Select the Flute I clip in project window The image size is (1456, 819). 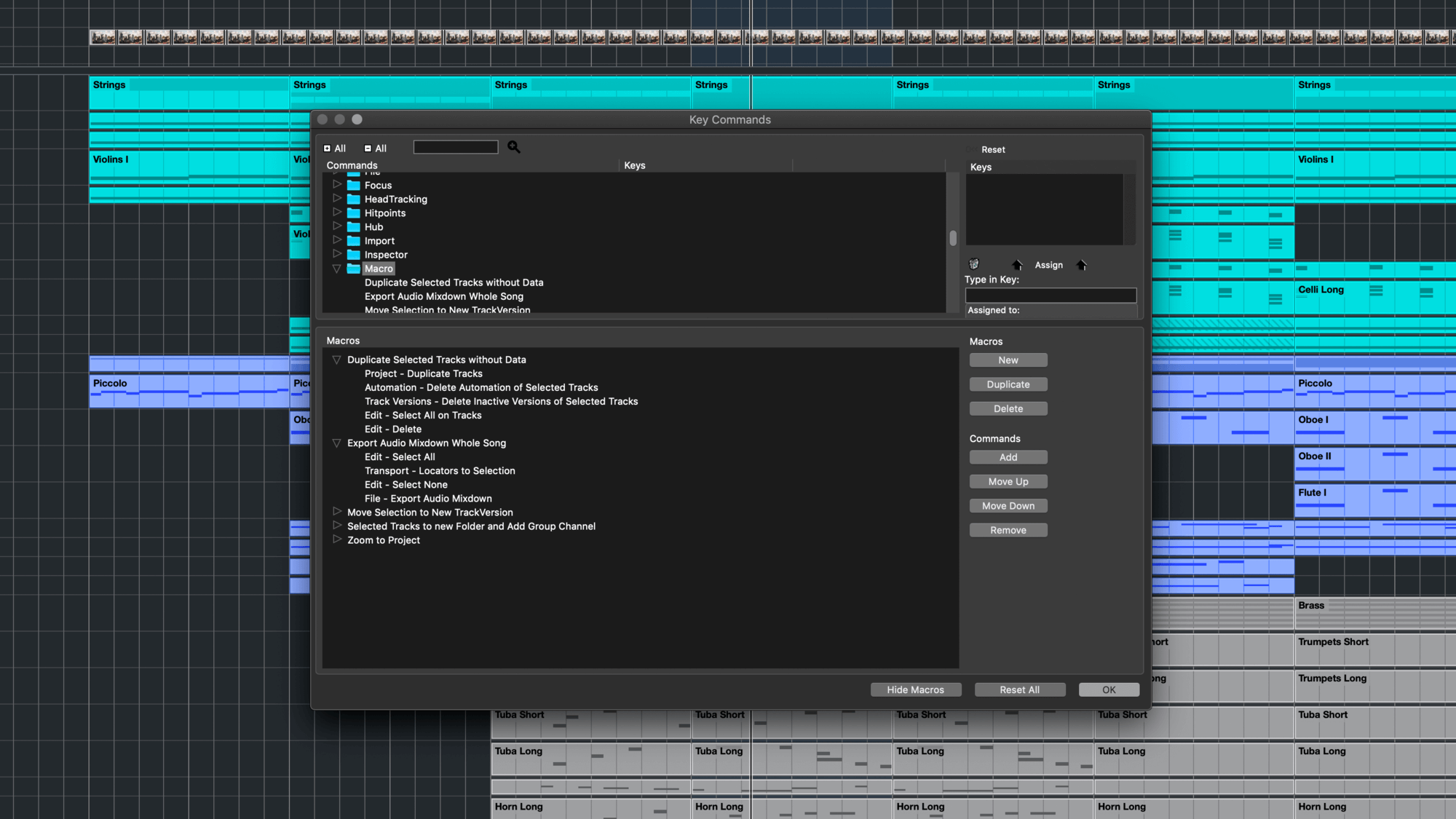coord(1375,500)
